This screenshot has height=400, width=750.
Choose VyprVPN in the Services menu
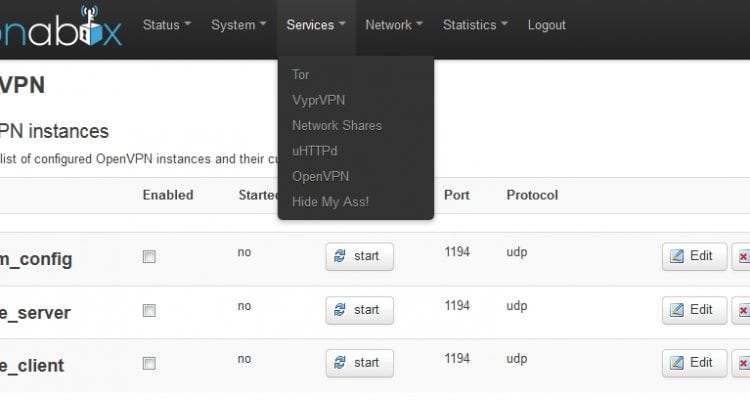pyautogui.click(x=318, y=100)
